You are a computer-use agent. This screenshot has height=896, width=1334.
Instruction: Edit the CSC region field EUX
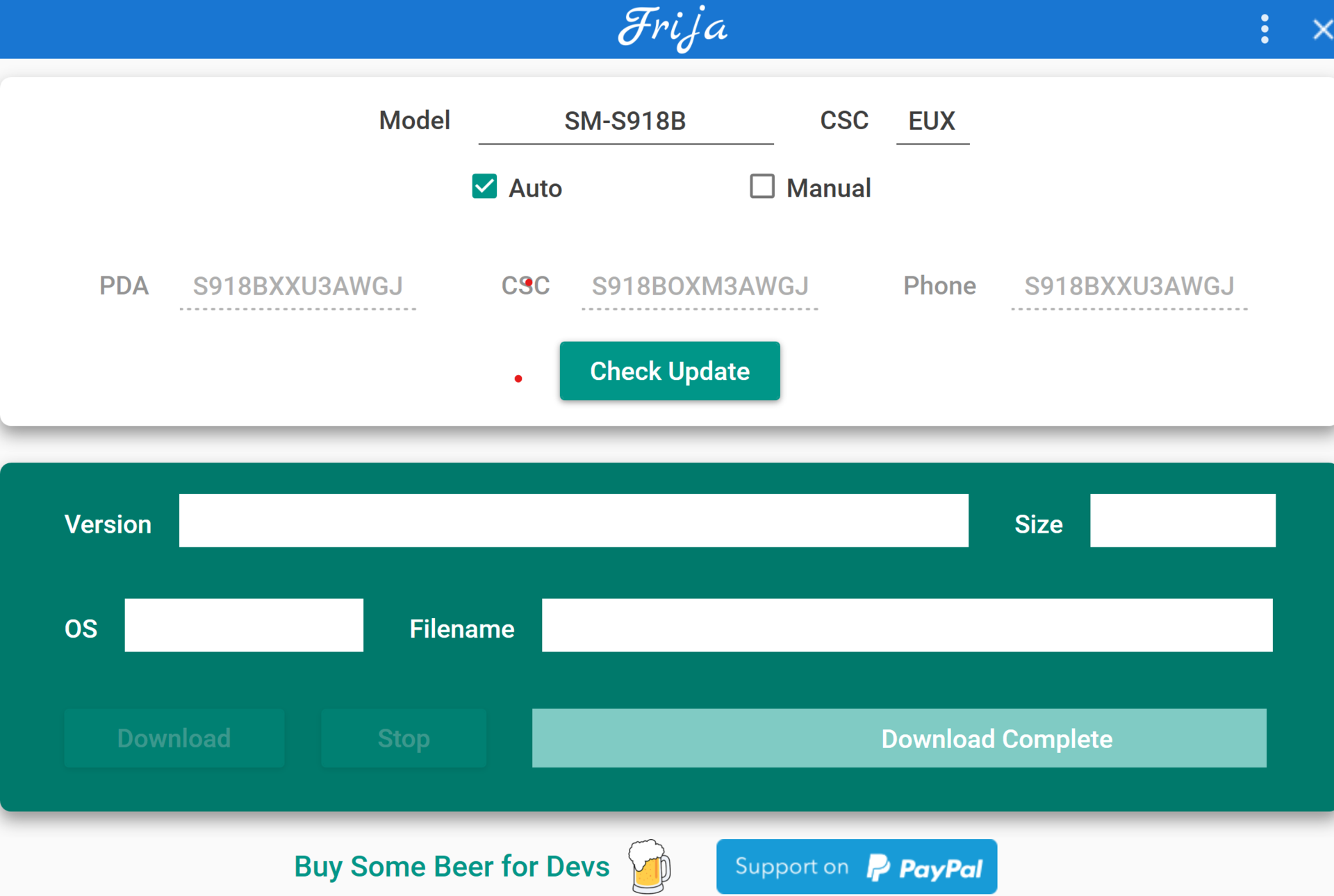coord(932,122)
